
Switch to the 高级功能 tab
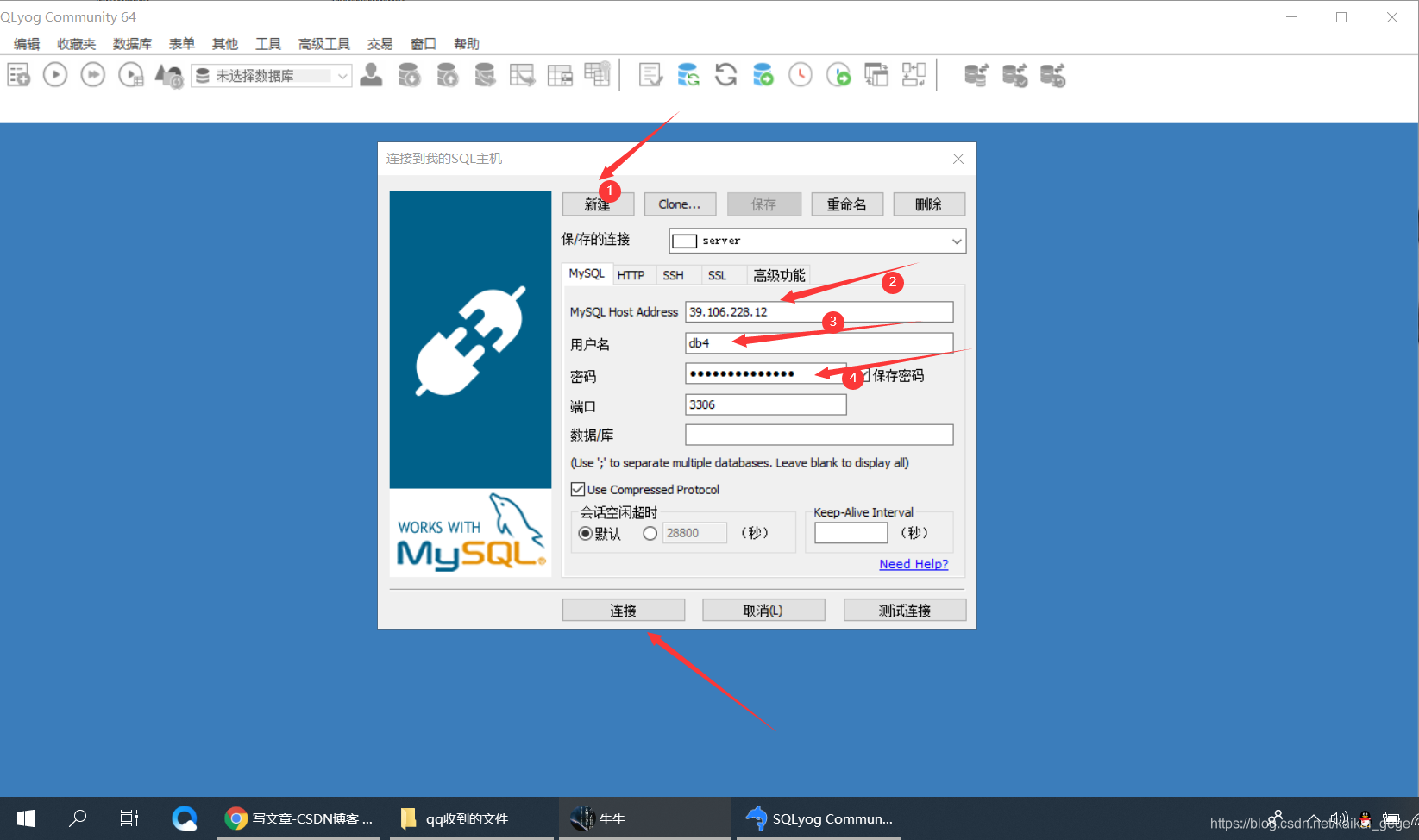(779, 275)
